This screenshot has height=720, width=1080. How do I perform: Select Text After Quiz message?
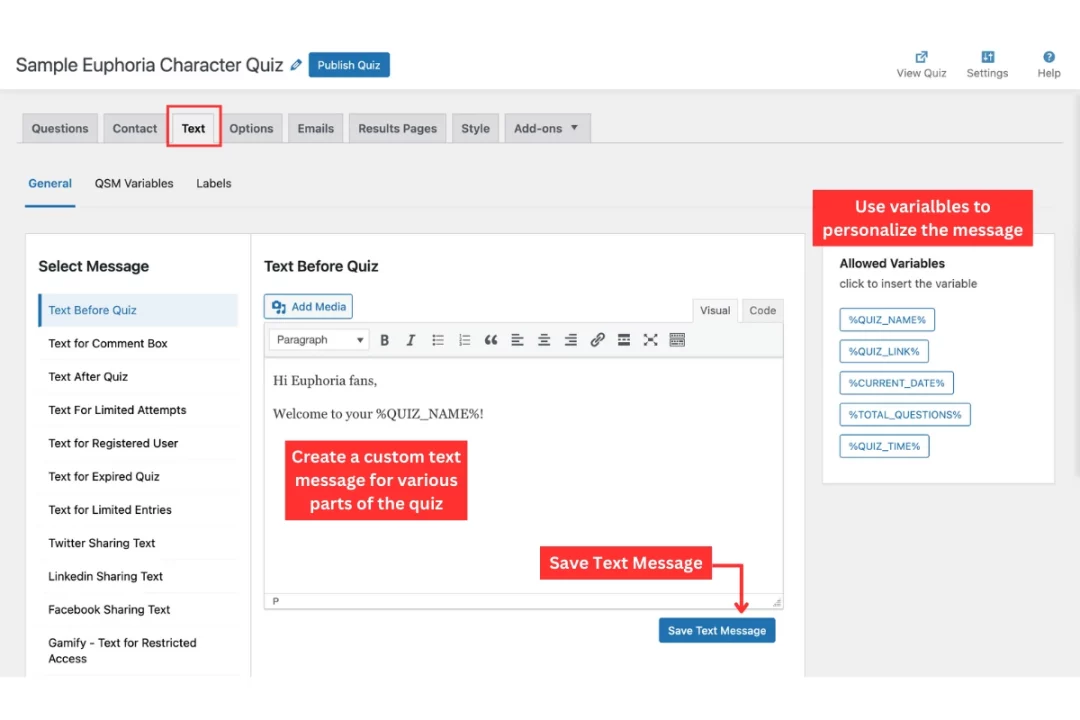[x=88, y=377]
